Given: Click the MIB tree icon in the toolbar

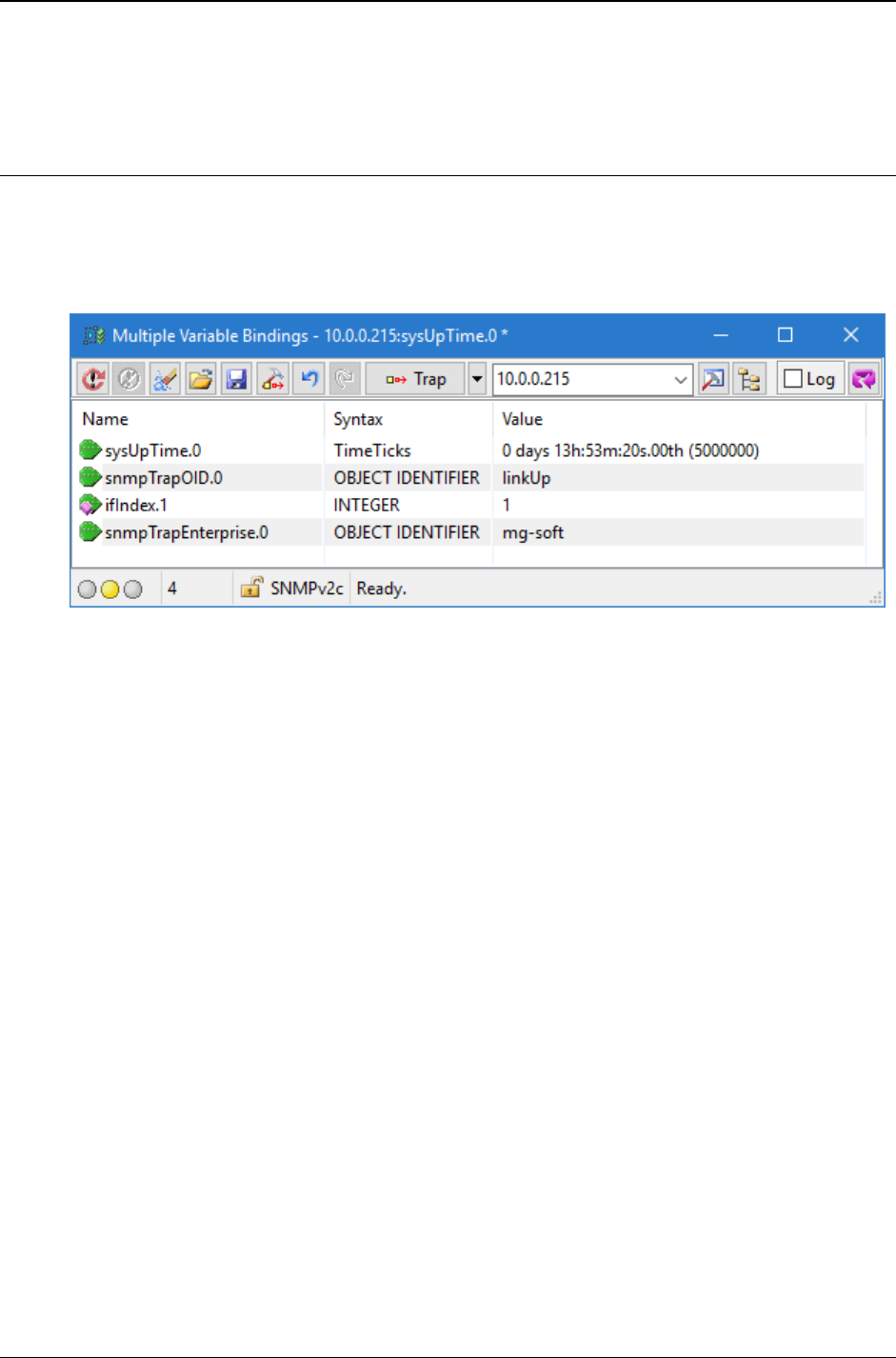Looking at the screenshot, I should [x=749, y=379].
